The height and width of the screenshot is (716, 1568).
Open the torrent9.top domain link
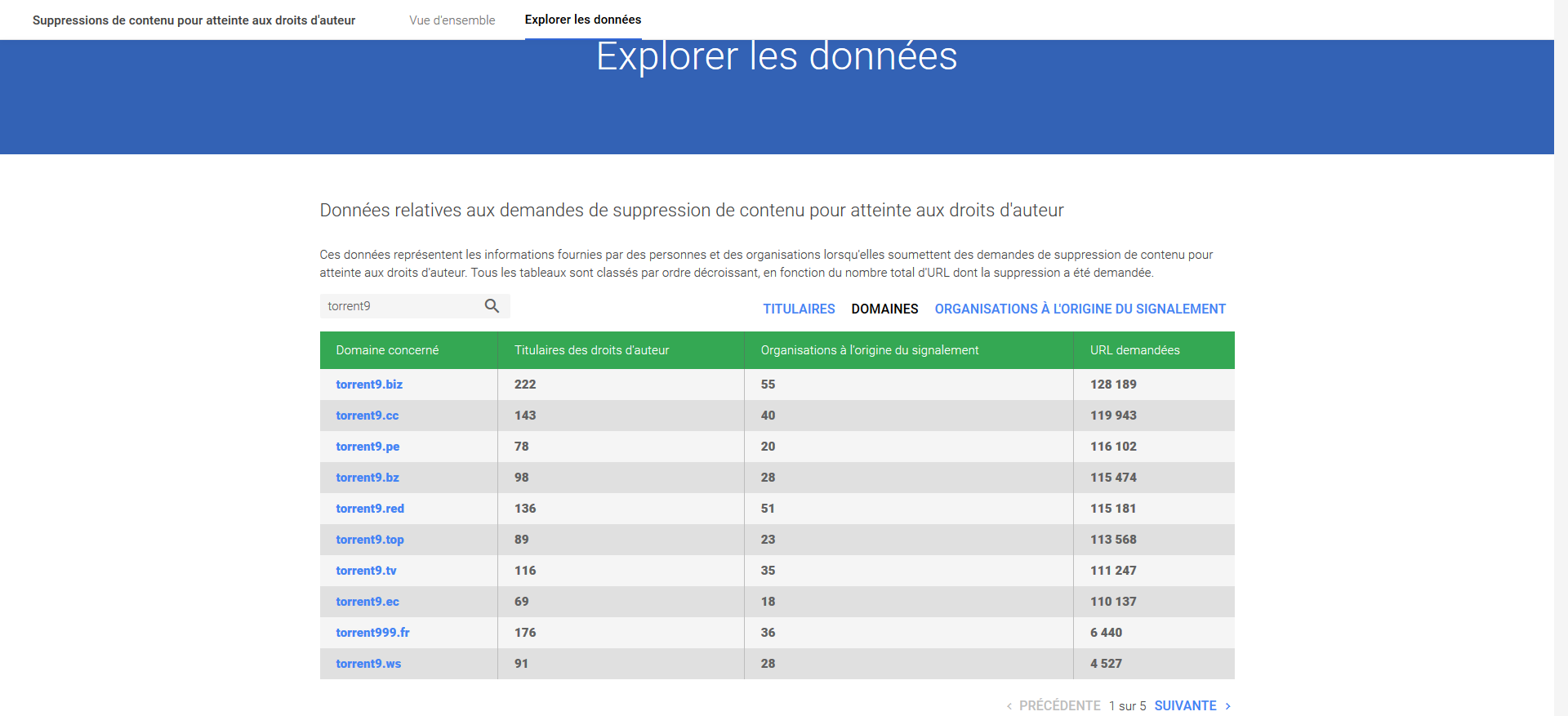[370, 540]
